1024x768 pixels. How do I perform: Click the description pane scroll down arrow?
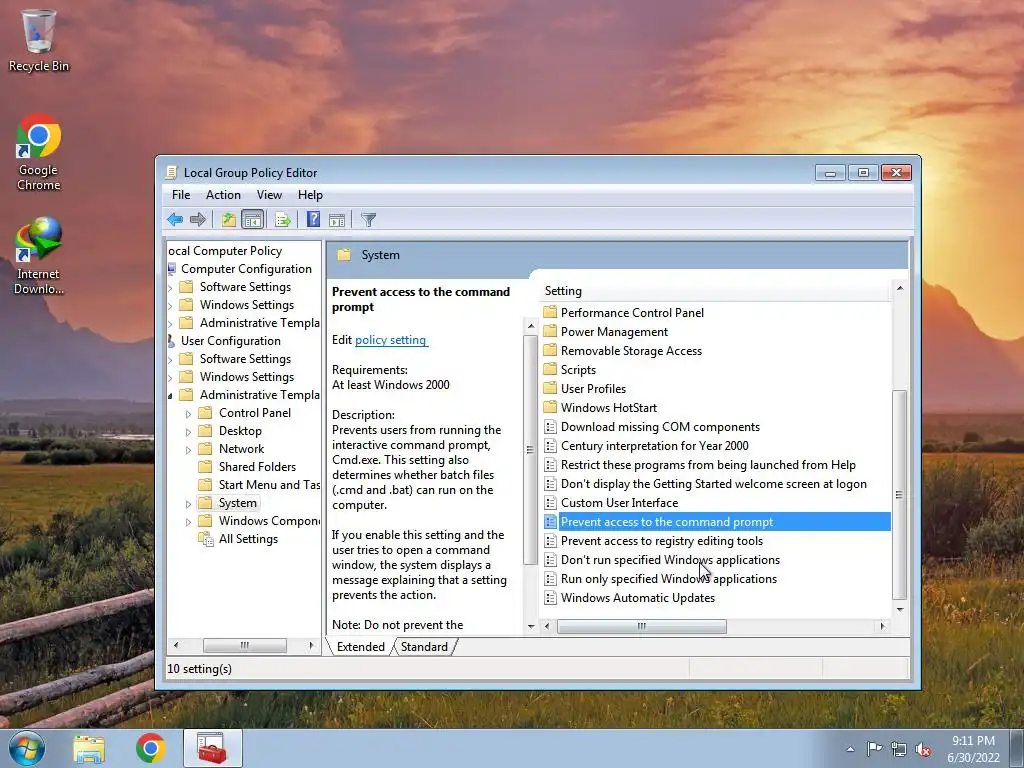click(530, 626)
